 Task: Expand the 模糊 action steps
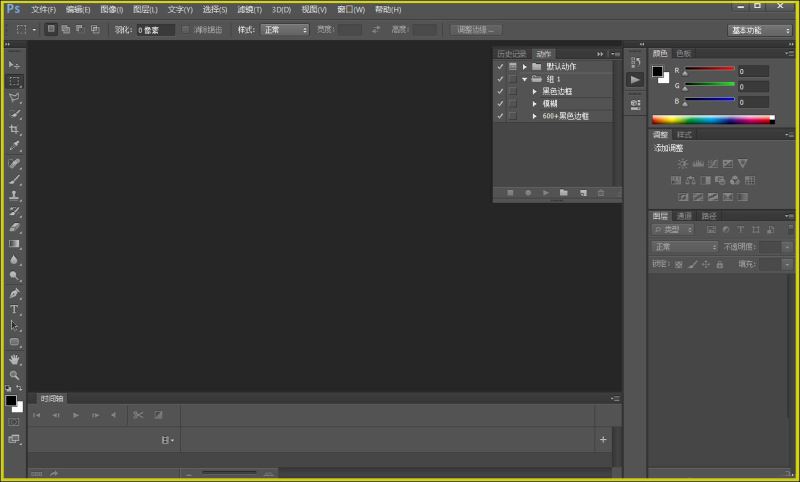535,104
